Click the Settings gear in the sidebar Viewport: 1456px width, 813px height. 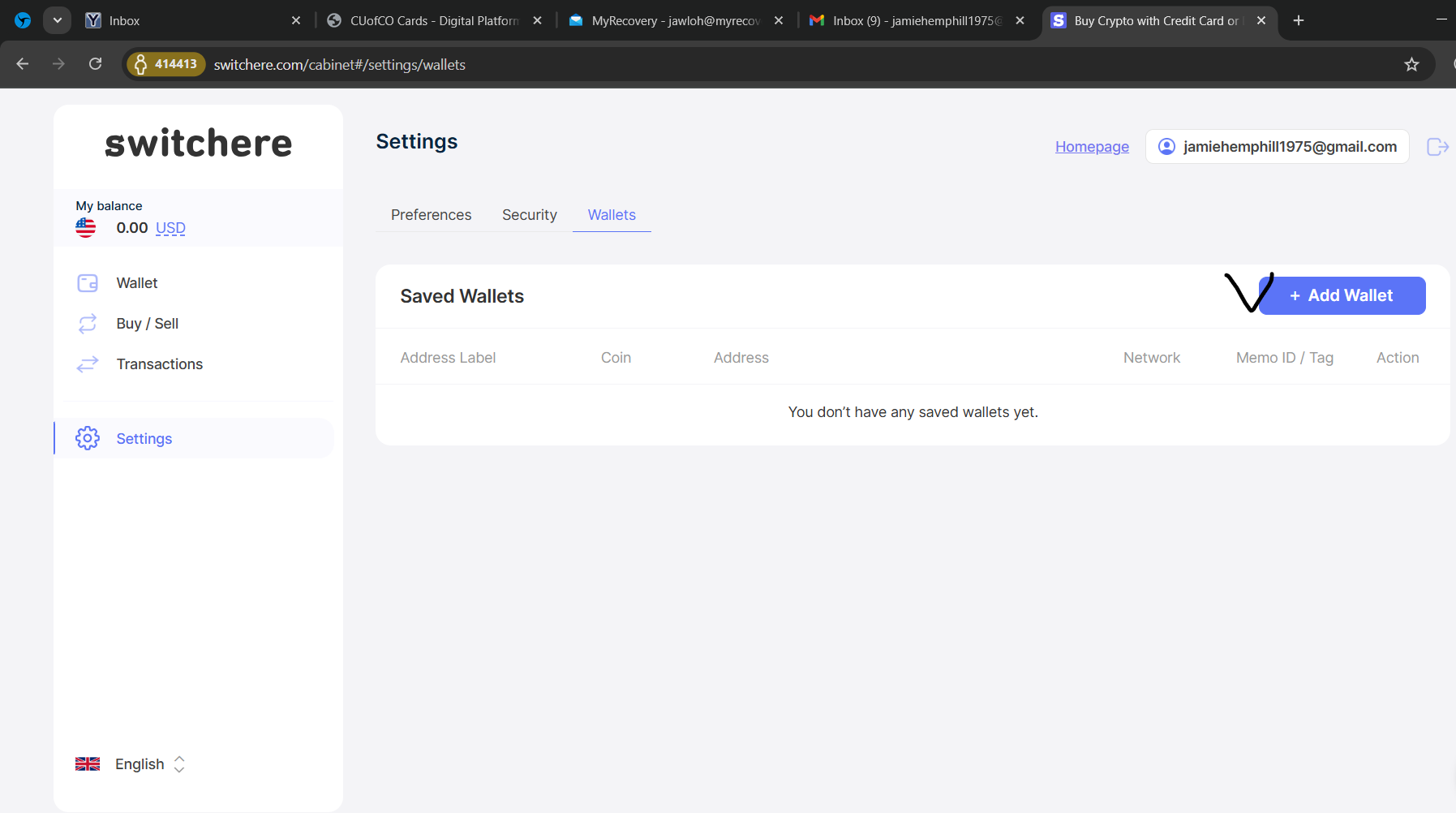88,439
